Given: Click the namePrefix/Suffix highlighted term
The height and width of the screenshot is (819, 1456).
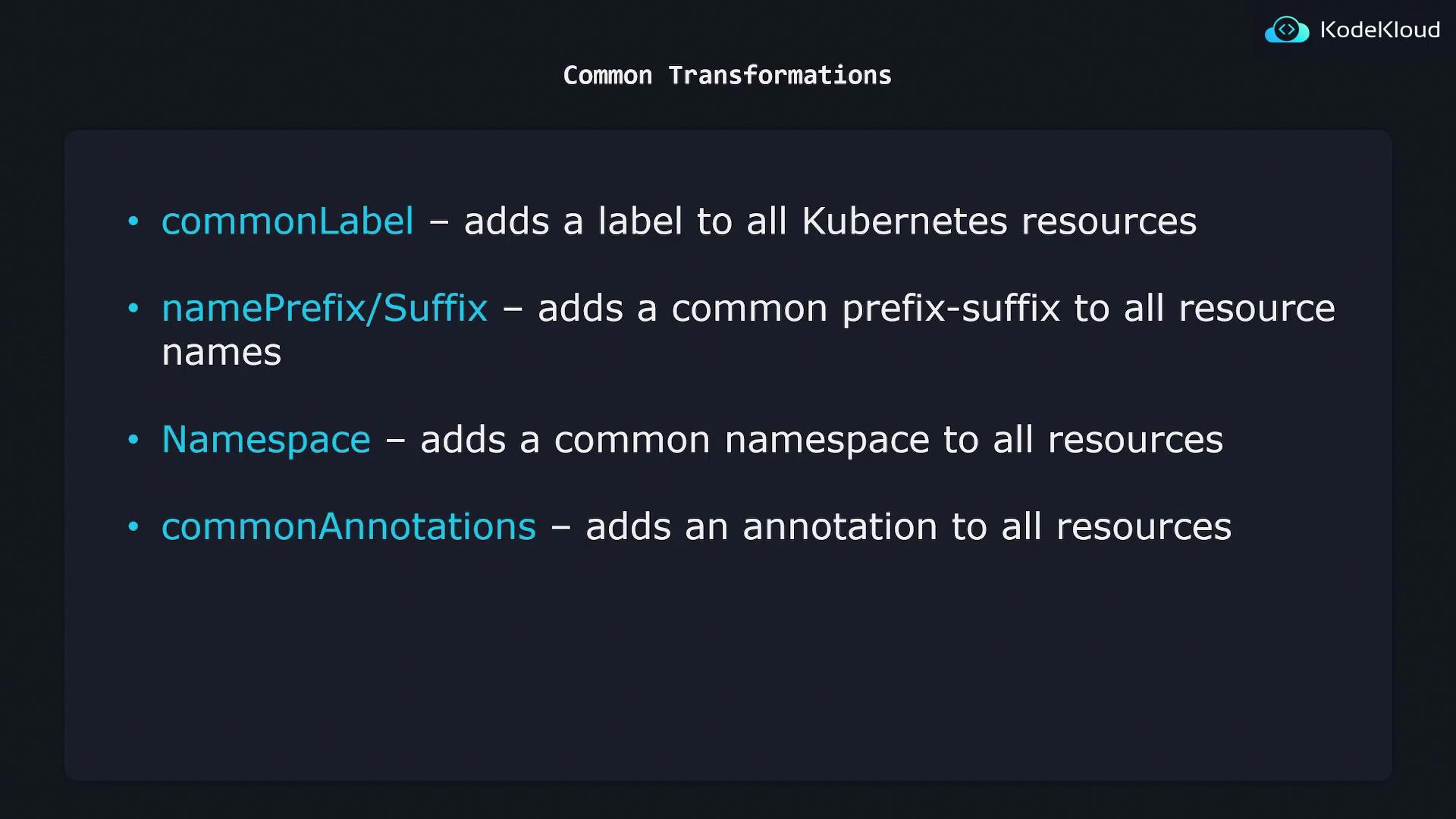Looking at the screenshot, I should point(325,309).
